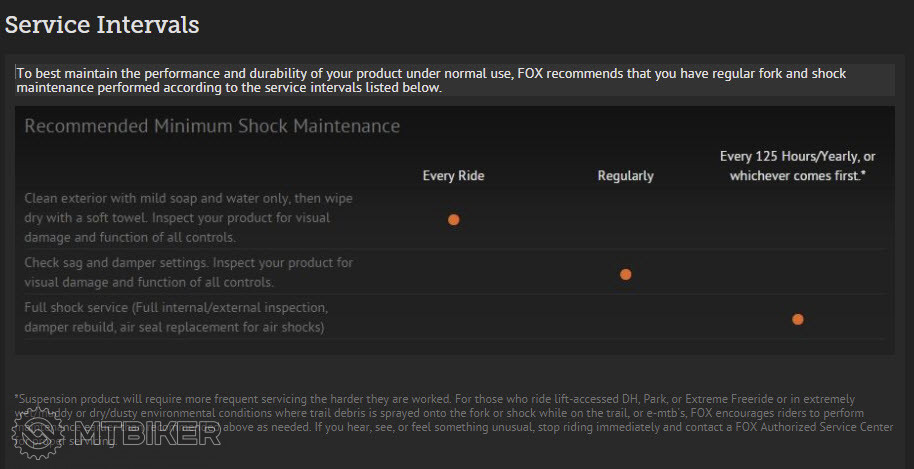Click the orange dot under Every 125 Hours/Yearly
The width and height of the screenshot is (914, 469).
(798, 319)
